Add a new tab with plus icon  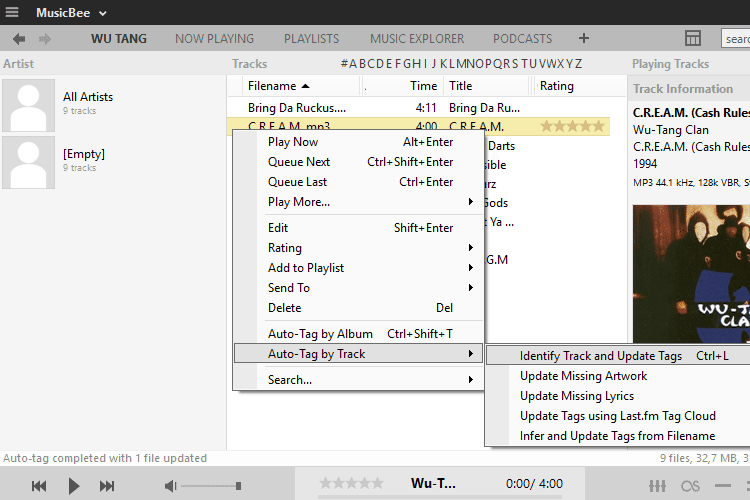click(x=584, y=38)
